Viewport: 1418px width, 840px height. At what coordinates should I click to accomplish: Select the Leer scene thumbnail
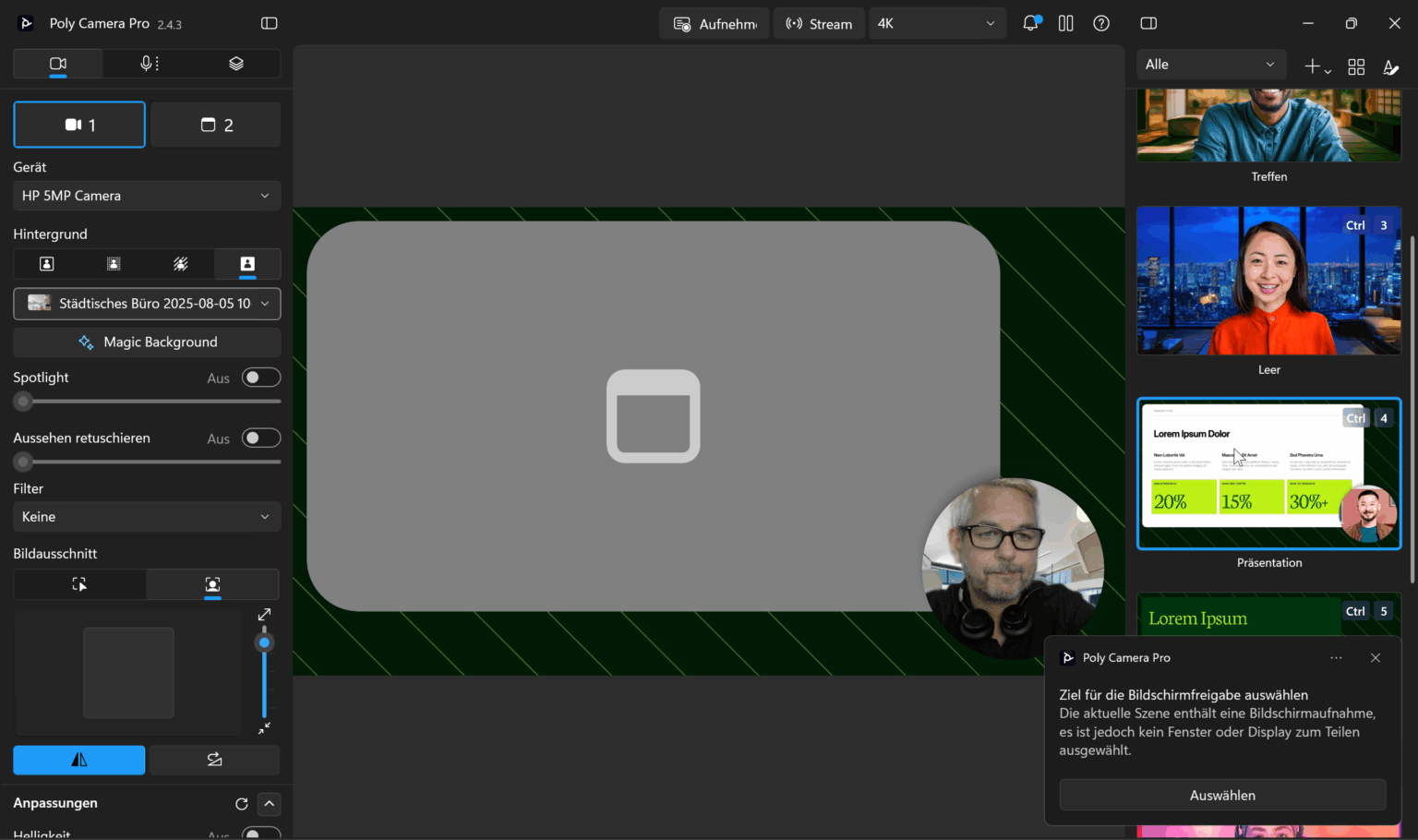[1269, 281]
